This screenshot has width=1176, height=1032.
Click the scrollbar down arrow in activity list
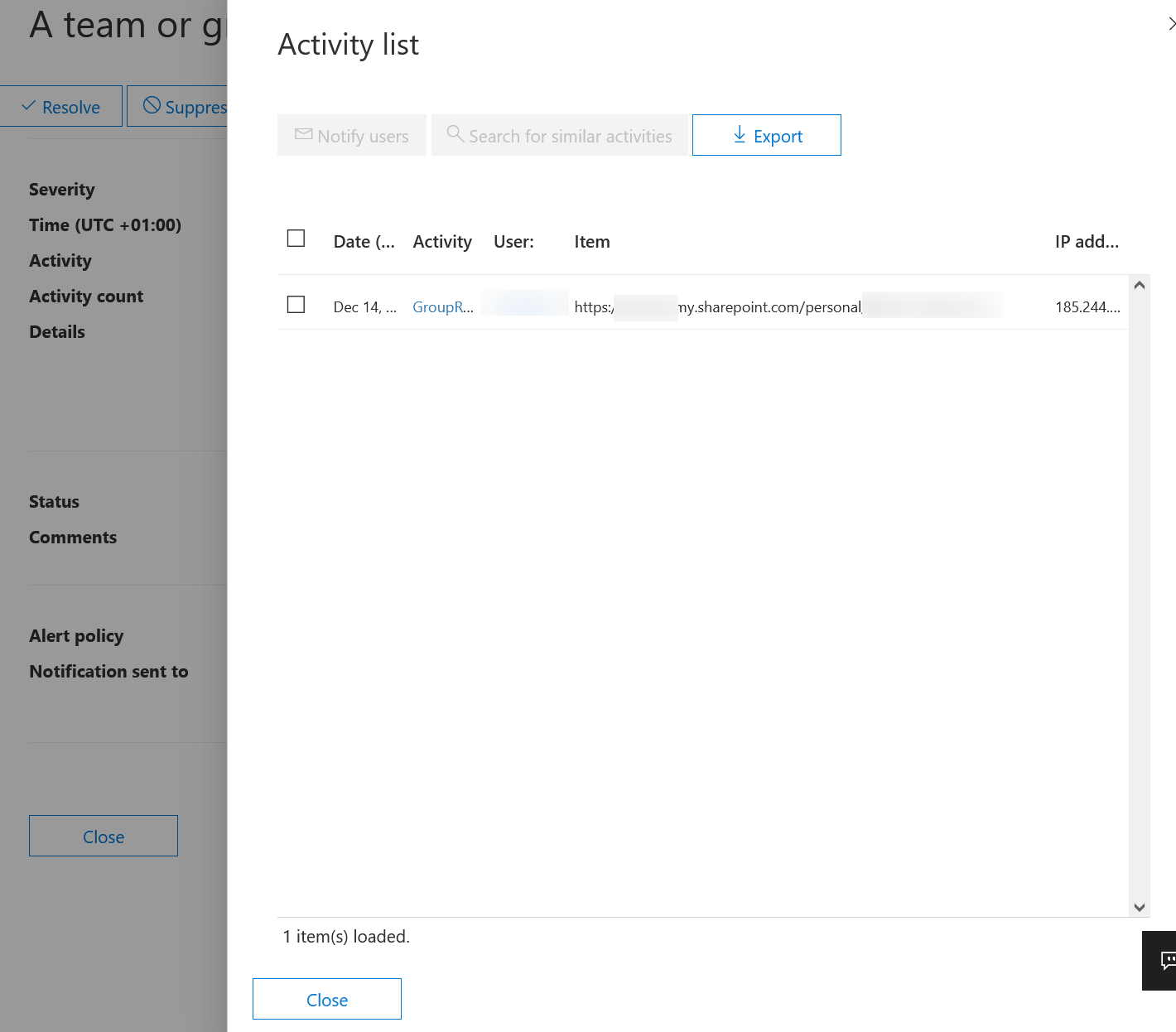(x=1140, y=907)
